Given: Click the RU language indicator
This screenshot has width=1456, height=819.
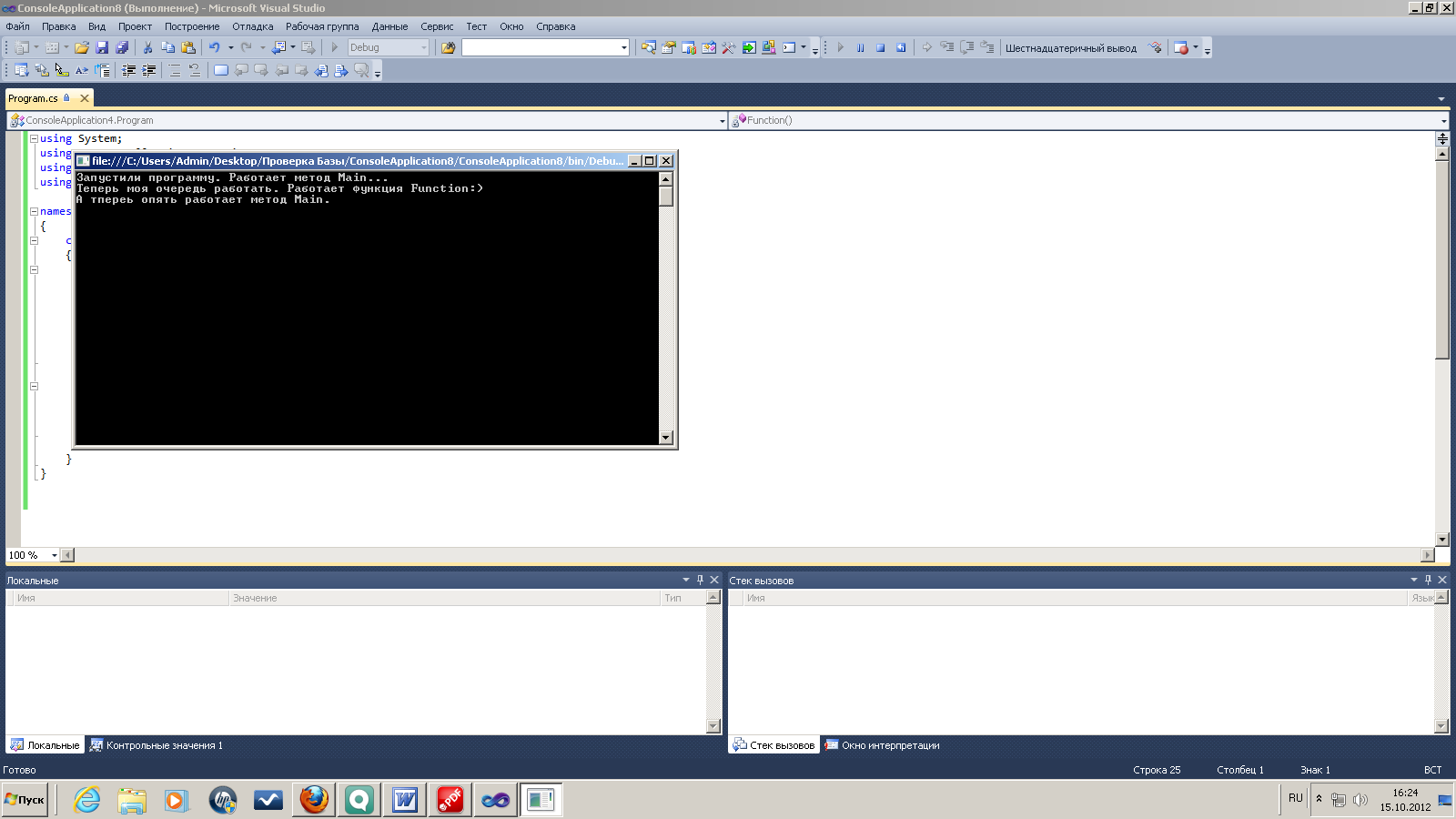Looking at the screenshot, I should coord(1296,798).
